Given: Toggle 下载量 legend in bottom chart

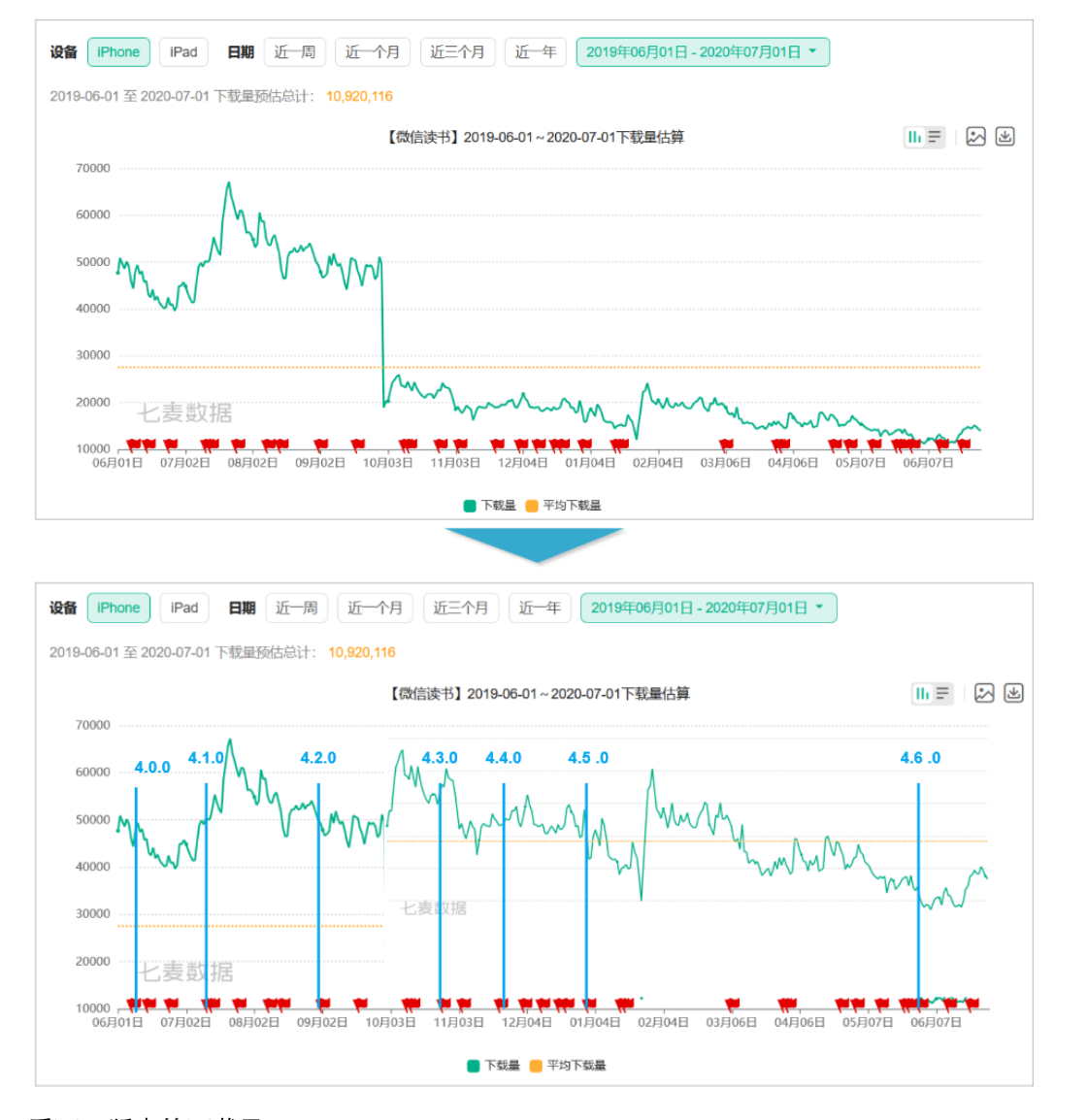Looking at the screenshot, I should click(x=493, y=1066).
